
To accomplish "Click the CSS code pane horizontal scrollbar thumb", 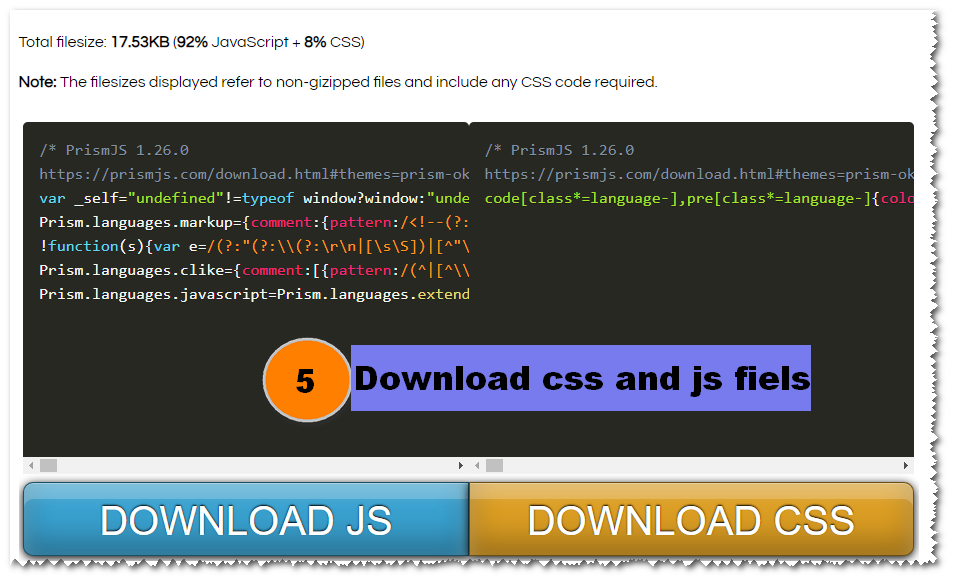I will click(x=494, y=465).
